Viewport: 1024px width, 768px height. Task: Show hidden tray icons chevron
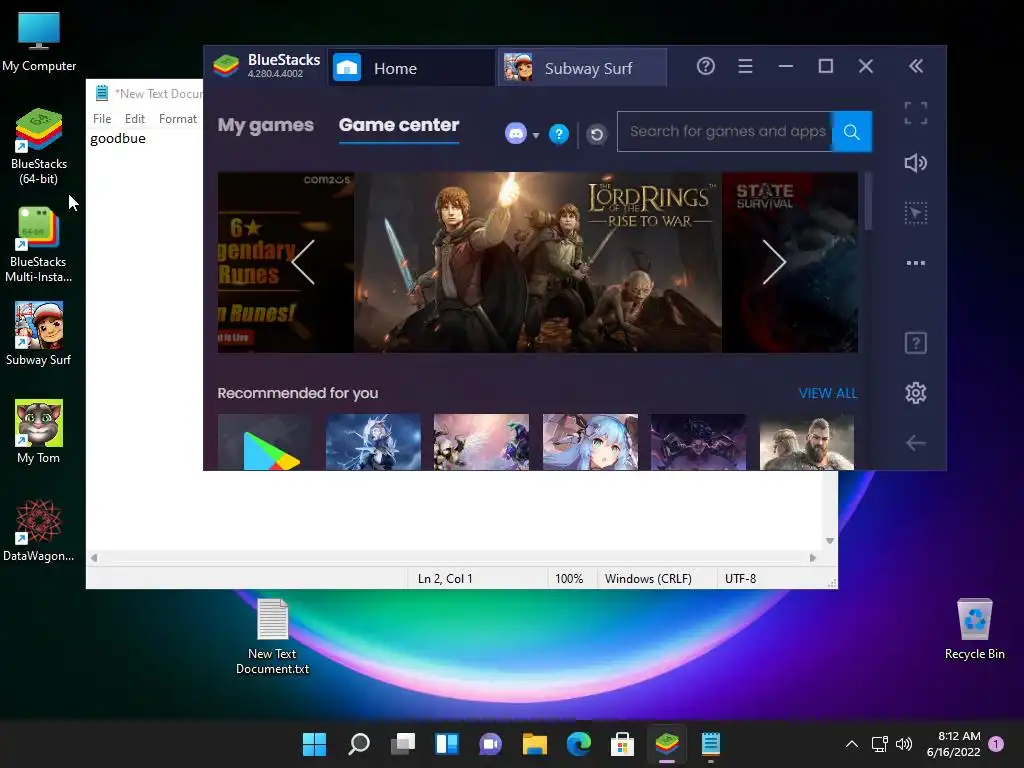(852, 744)
